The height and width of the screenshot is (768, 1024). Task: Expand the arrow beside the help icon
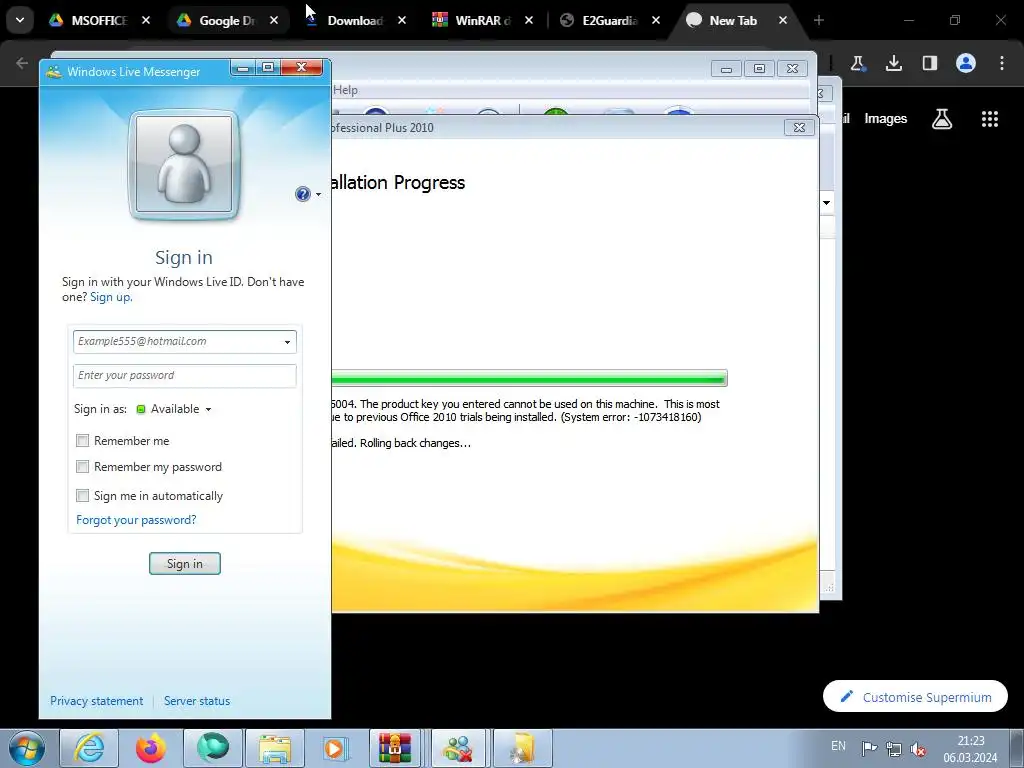pos(319,195)
